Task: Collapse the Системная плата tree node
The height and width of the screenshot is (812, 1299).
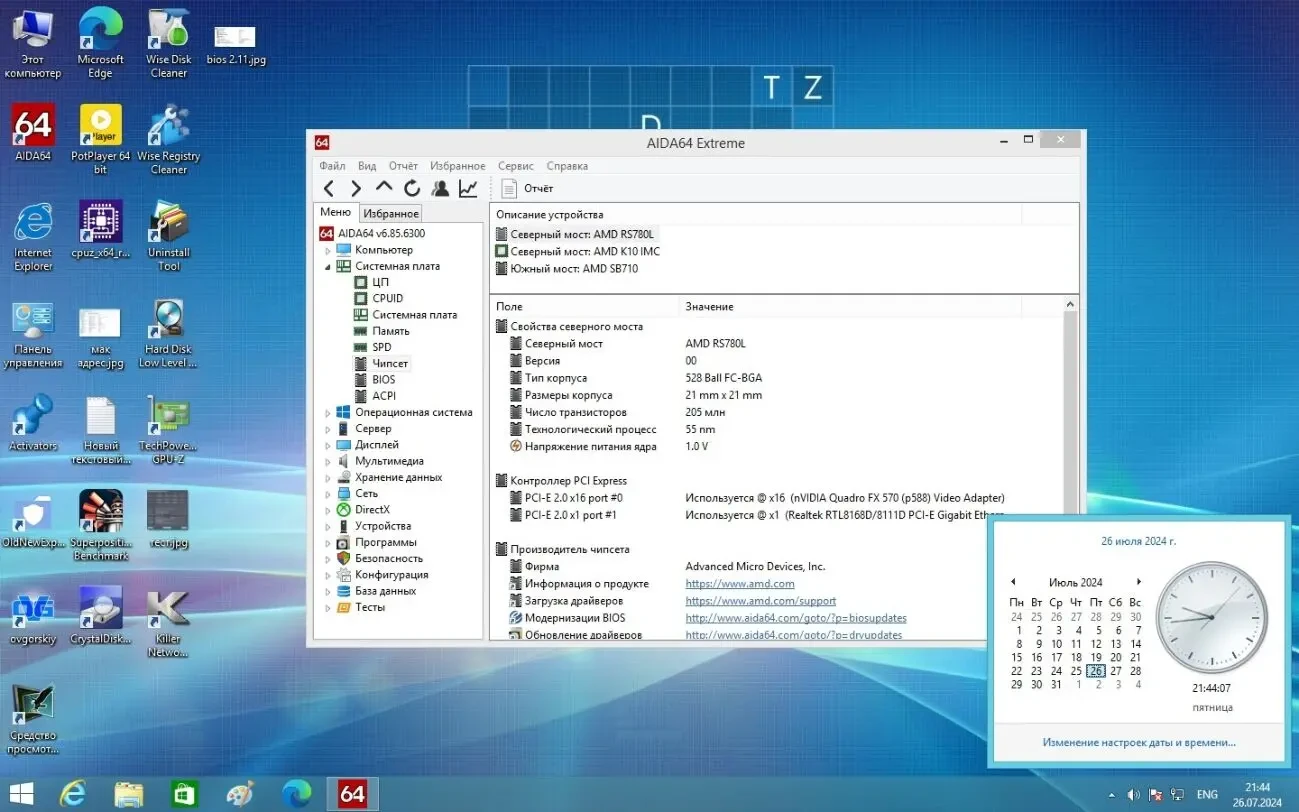Action: (330, 265)
